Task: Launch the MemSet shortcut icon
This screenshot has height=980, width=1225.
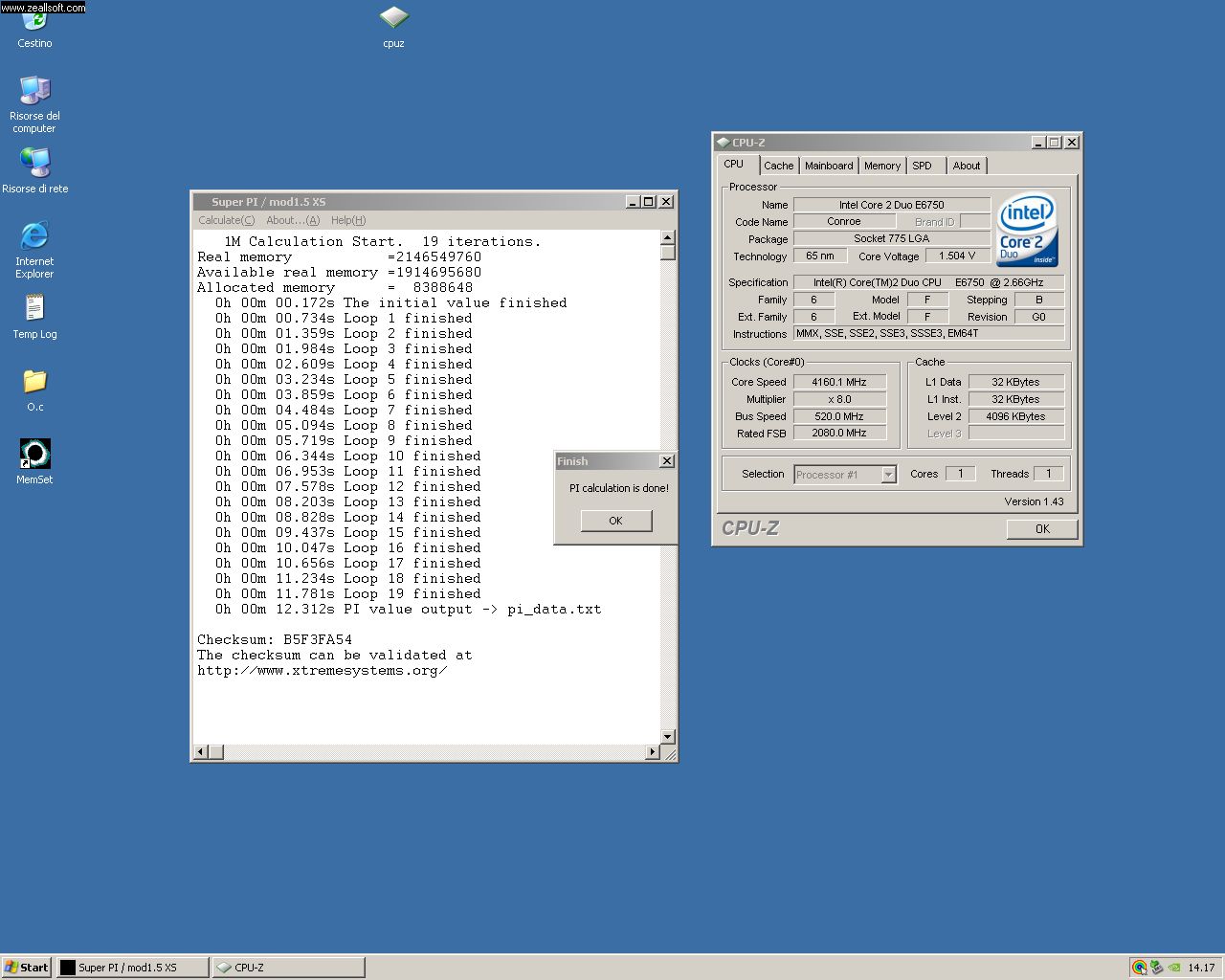Action: click(34, 462)
